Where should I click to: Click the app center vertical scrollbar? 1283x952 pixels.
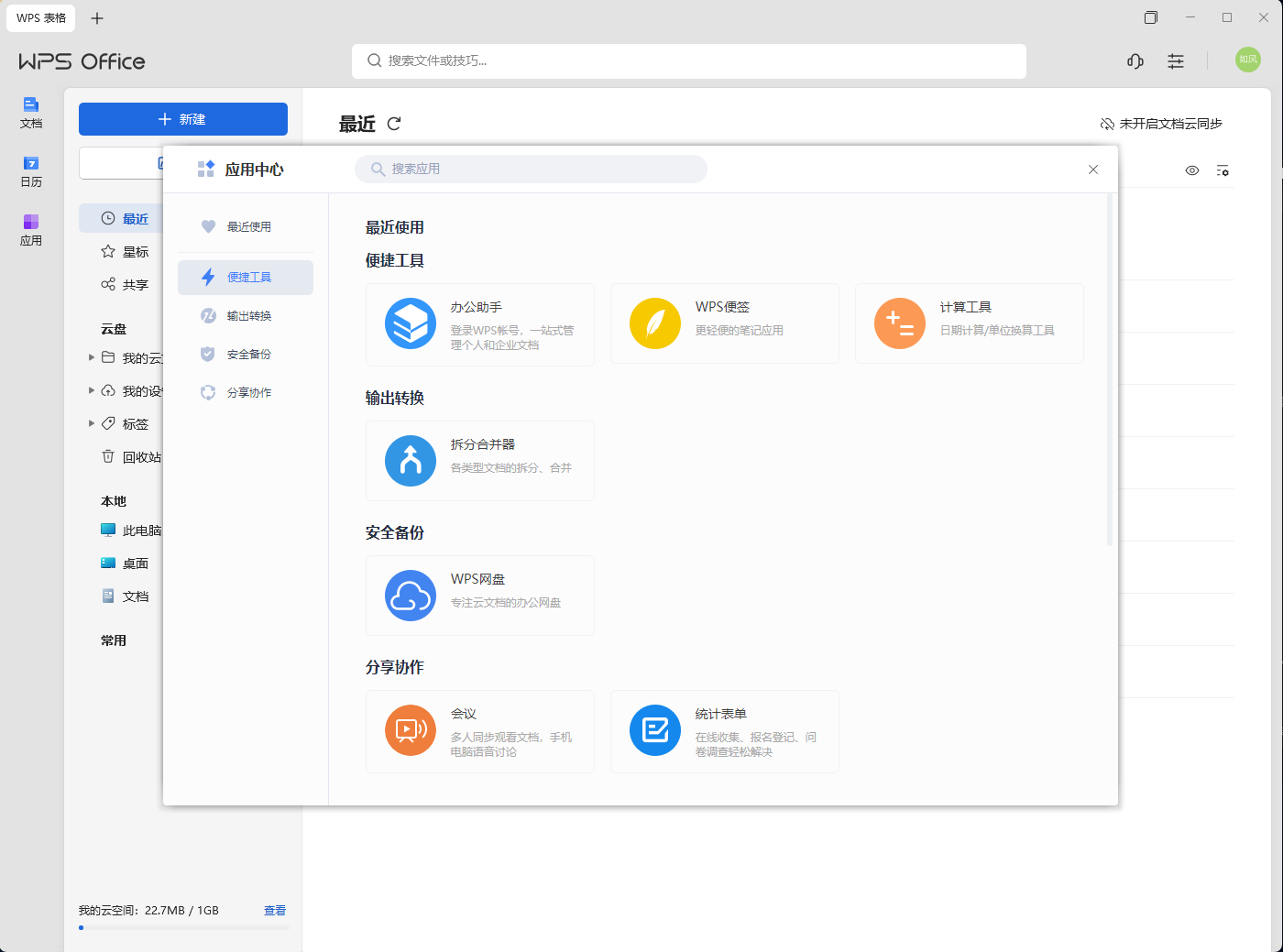[x=1110, y=369]
